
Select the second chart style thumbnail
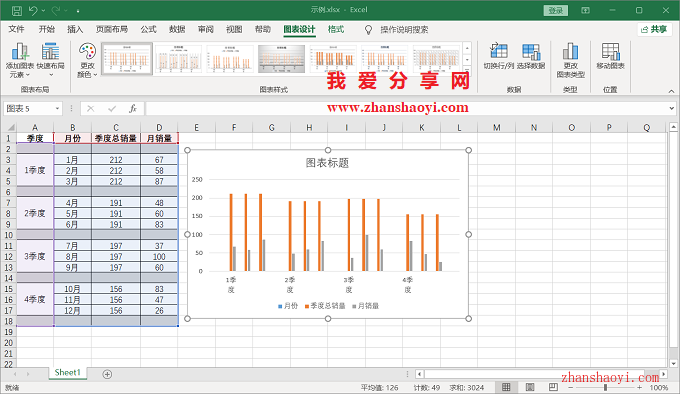click(178, 59)
